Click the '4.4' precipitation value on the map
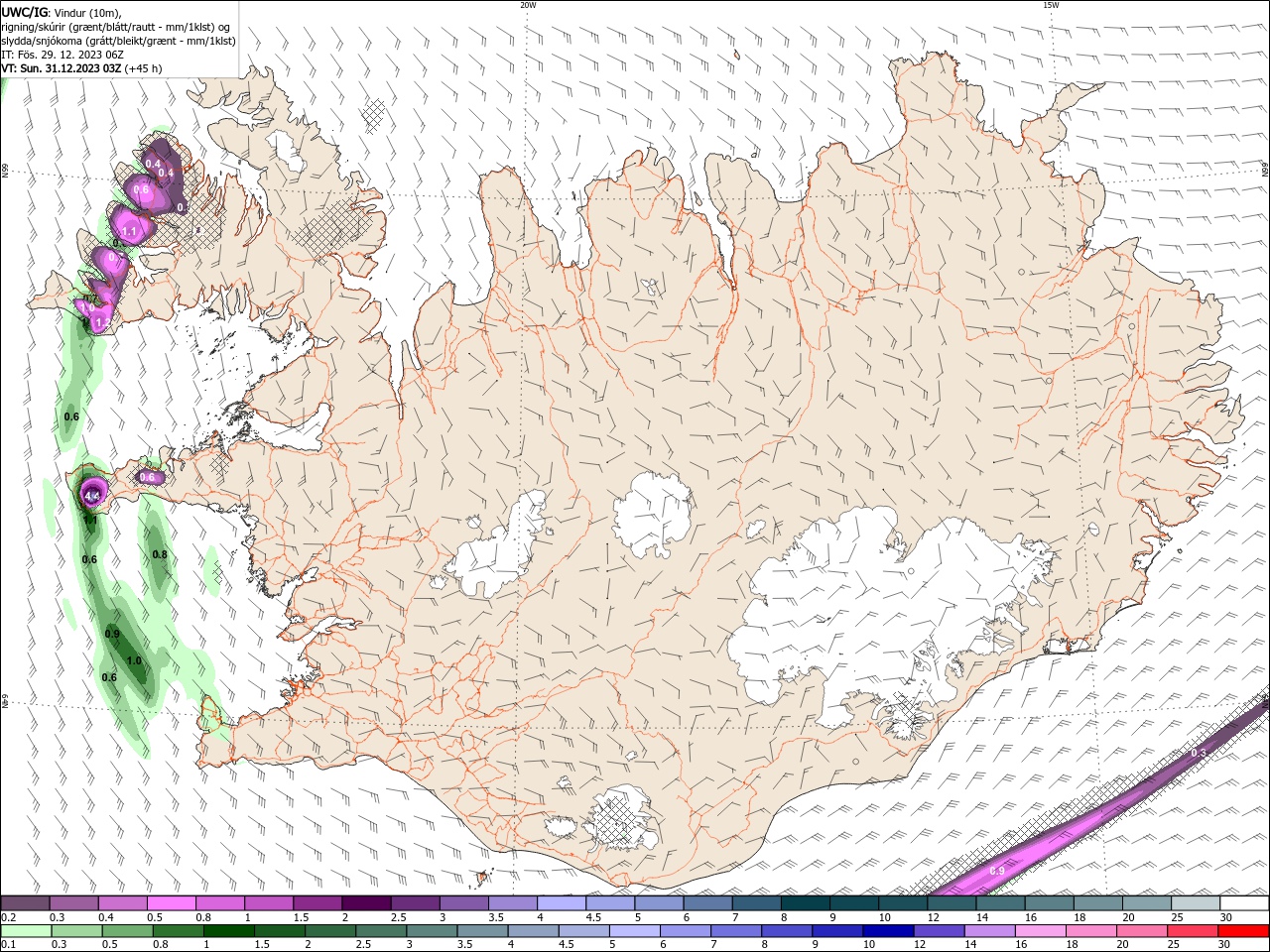The height and width of the screenshot is (952, 1270). pos(92,495)
